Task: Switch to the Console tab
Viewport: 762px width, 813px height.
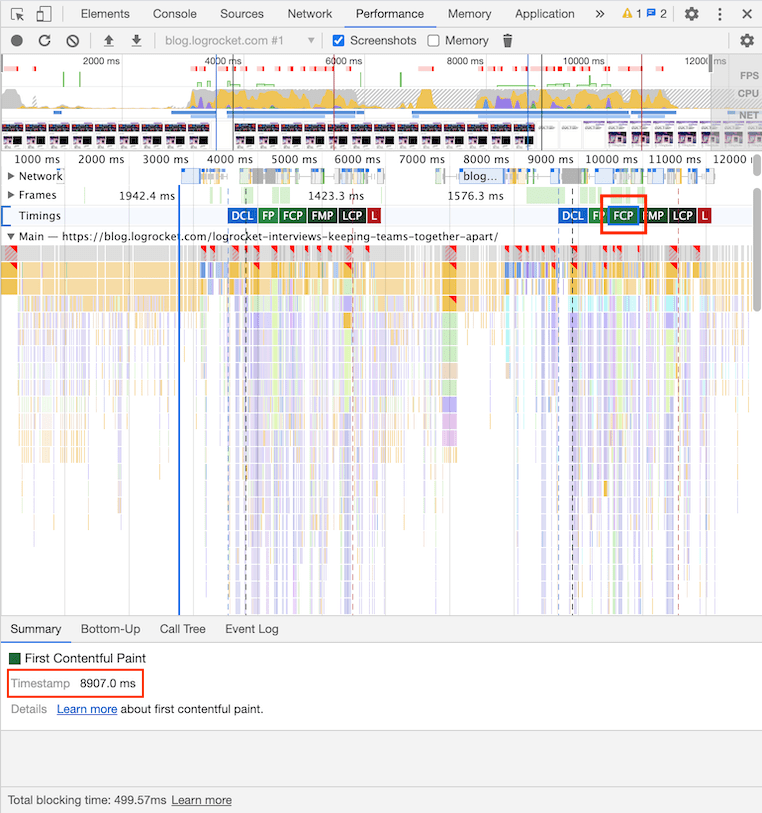Action: point(175,14)
